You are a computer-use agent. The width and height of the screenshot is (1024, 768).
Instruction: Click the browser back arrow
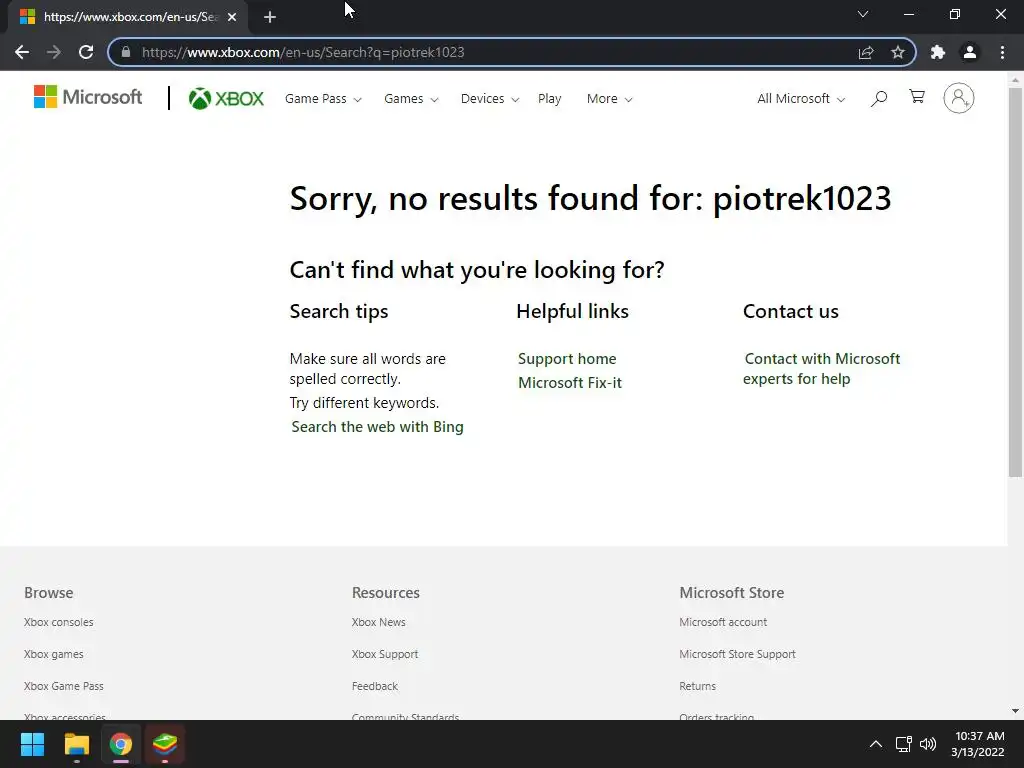22,52
